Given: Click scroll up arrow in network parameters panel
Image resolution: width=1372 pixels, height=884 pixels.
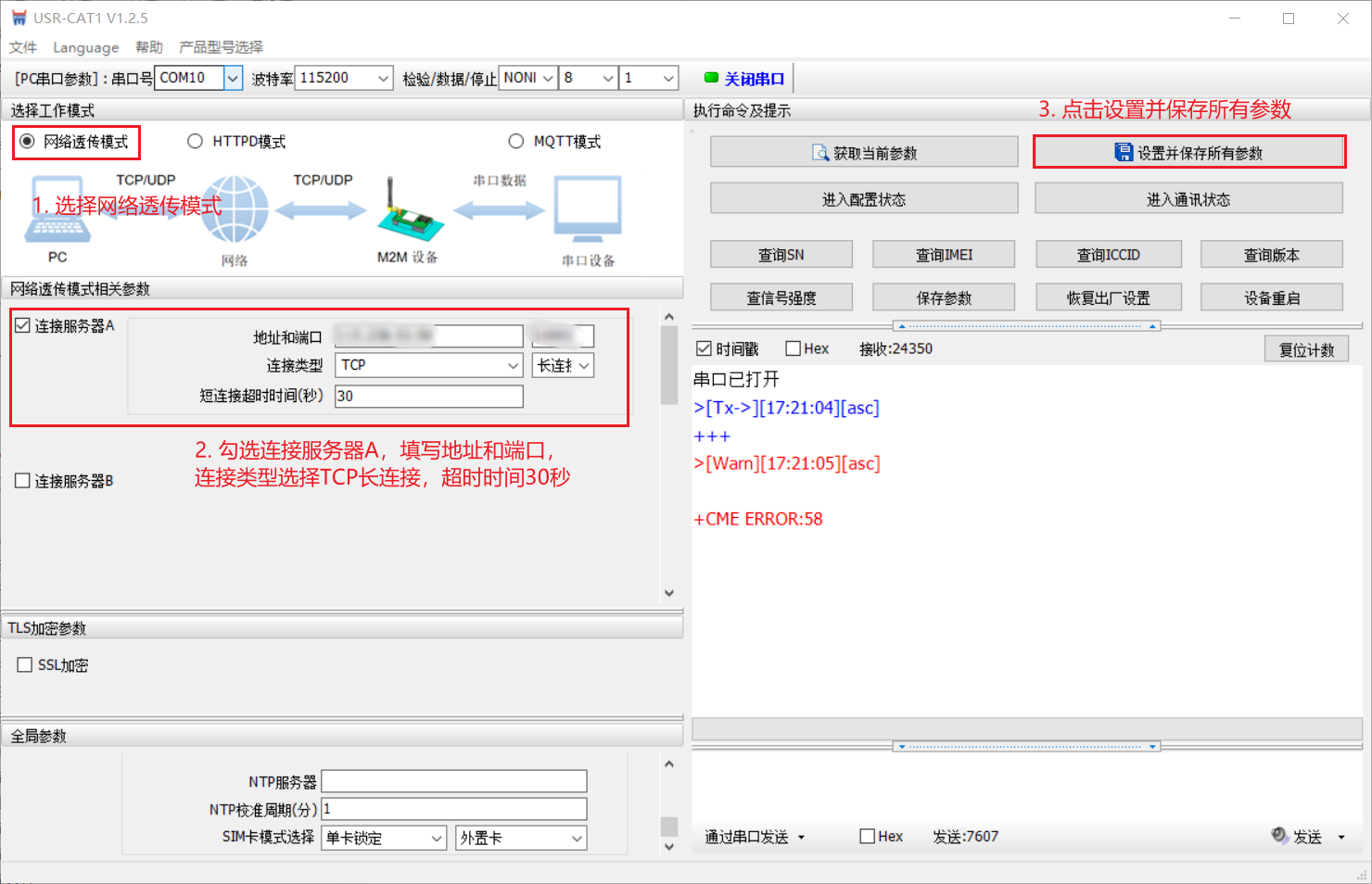Looking at the screenshot, I should (669, 317).
